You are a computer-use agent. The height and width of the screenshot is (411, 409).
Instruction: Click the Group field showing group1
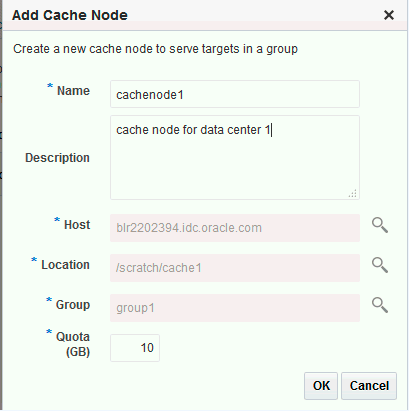coord(235,308)
